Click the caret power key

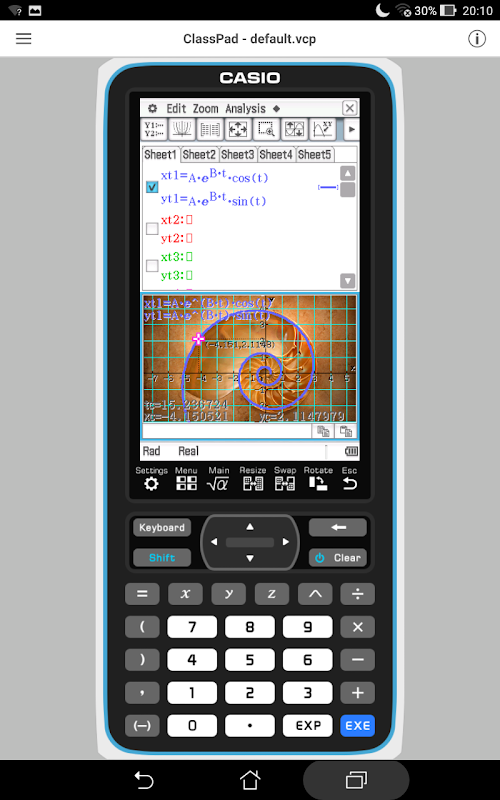(315, 594)
